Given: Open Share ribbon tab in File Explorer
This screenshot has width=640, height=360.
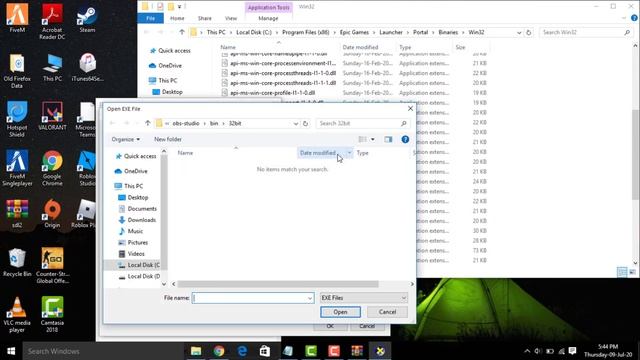Looking at the screenshot, I should (x=204, y=18).
